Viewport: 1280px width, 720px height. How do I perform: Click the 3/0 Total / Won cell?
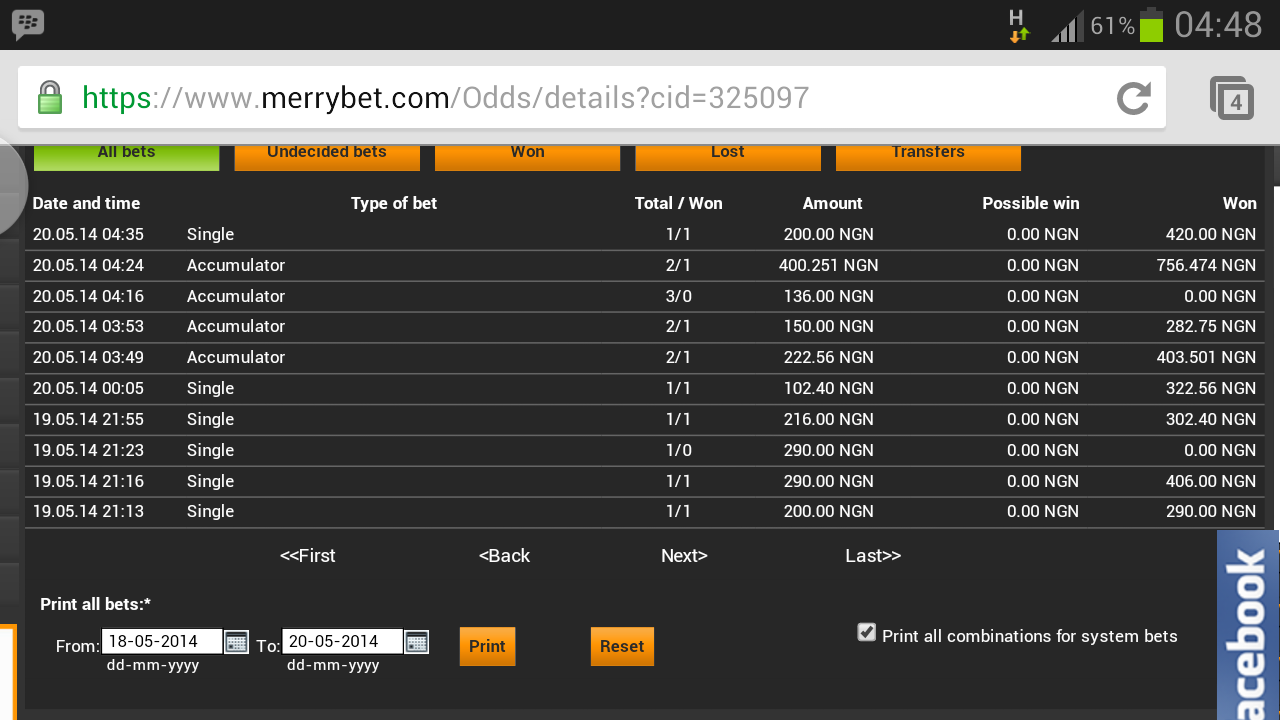(x=678, y=297)
